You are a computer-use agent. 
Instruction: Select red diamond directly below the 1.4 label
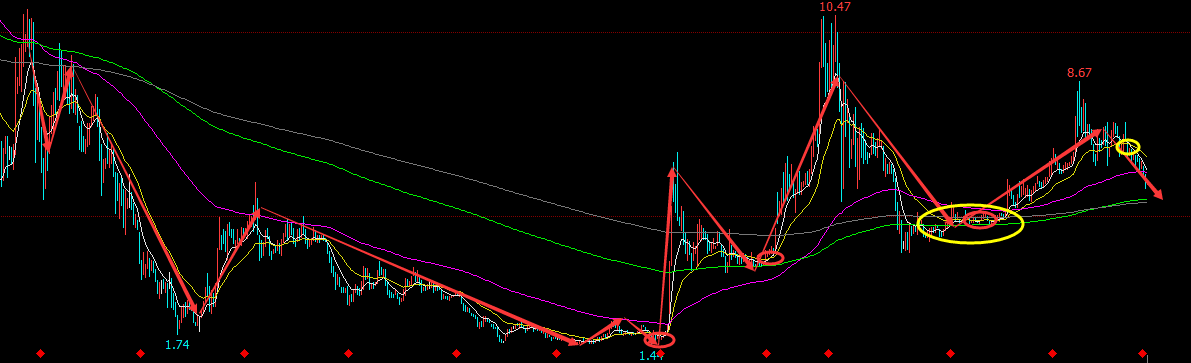click(660, 353)
